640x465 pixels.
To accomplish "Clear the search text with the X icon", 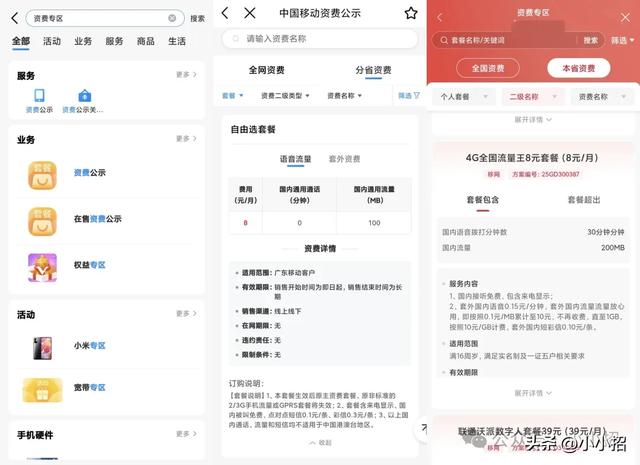I will [x=172, y=18].
